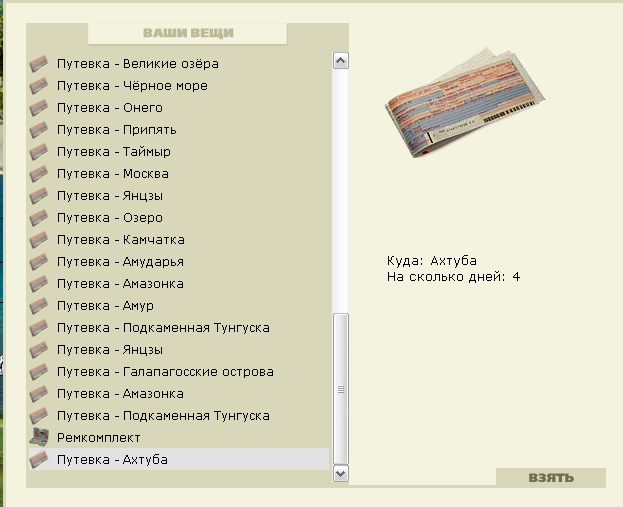Click the 'Куда: Ахтуба' destination text
Screen dimensions: 623x507
coord(431,261)
